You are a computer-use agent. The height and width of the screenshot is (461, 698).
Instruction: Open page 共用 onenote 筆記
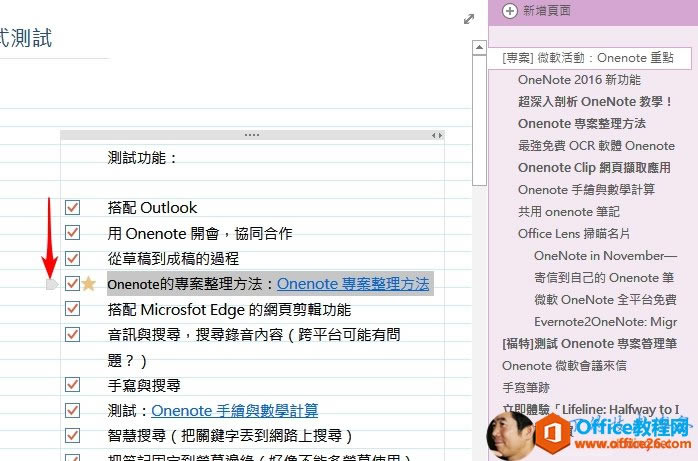(568, 211)
